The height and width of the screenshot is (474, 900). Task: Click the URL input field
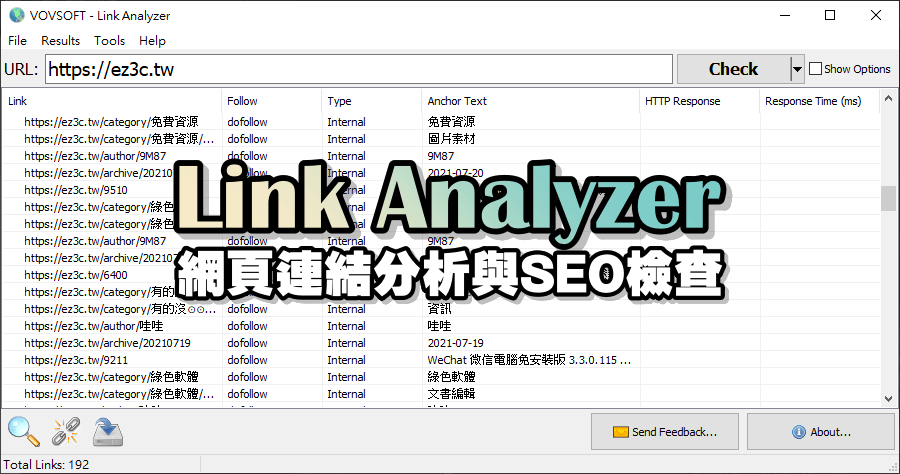click(x=359, y=69)
